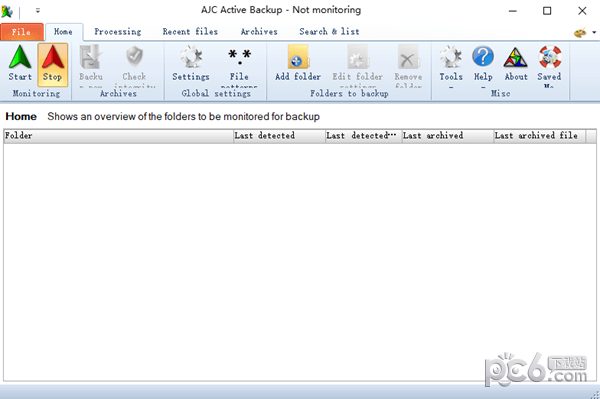Expand the quick access toolbar dropdown
The height and width of the screenshot is (399, 600).
tap(38, 10)
